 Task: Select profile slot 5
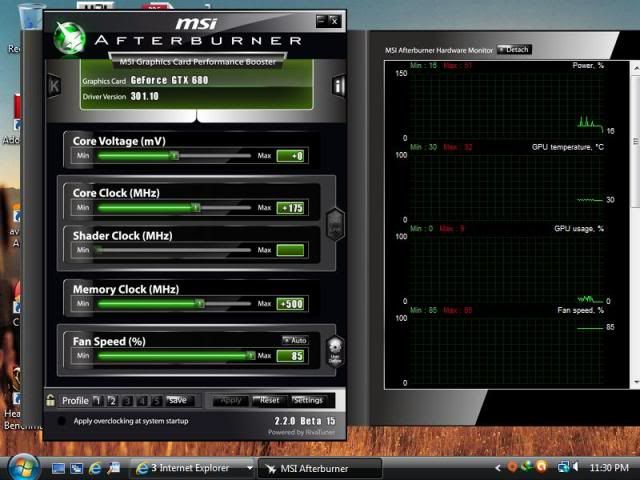coord(156,401)
